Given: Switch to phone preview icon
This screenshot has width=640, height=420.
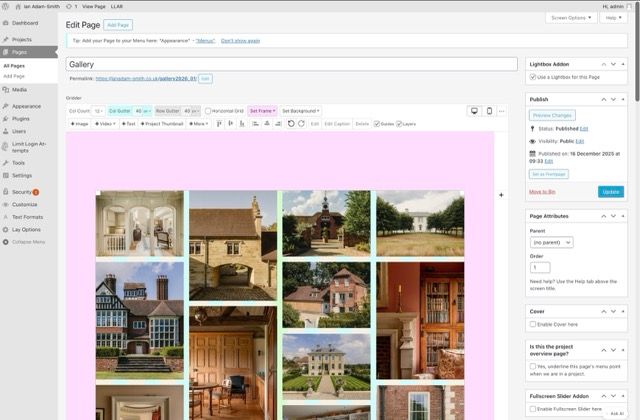Looking at the screenshot, I should (488, 111).
